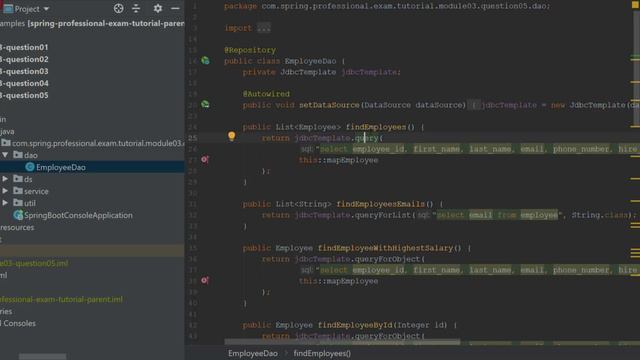Open EmployeeDao class in project tree
Image resolution: width=640 pixels, height=360 pixels.
pos(60,167)
